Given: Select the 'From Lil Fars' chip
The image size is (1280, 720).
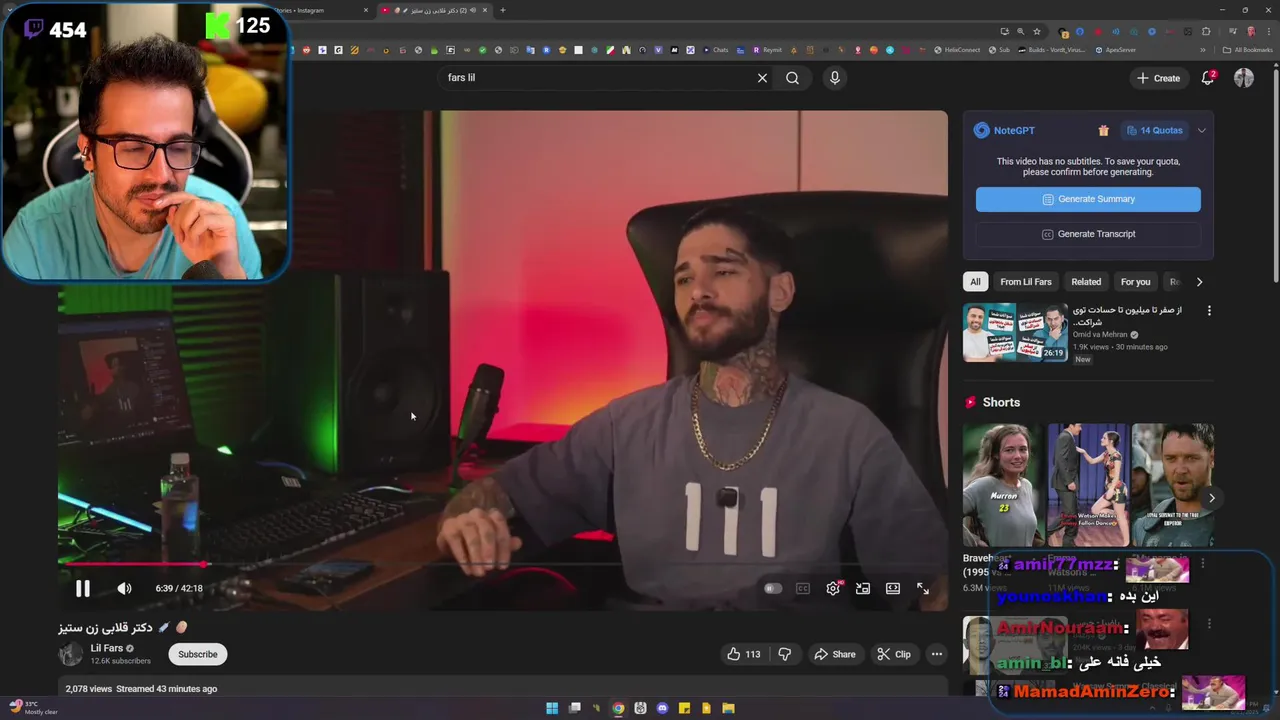Looking at the screenshot, I should pyautogui.click(x=1026, y=282).
